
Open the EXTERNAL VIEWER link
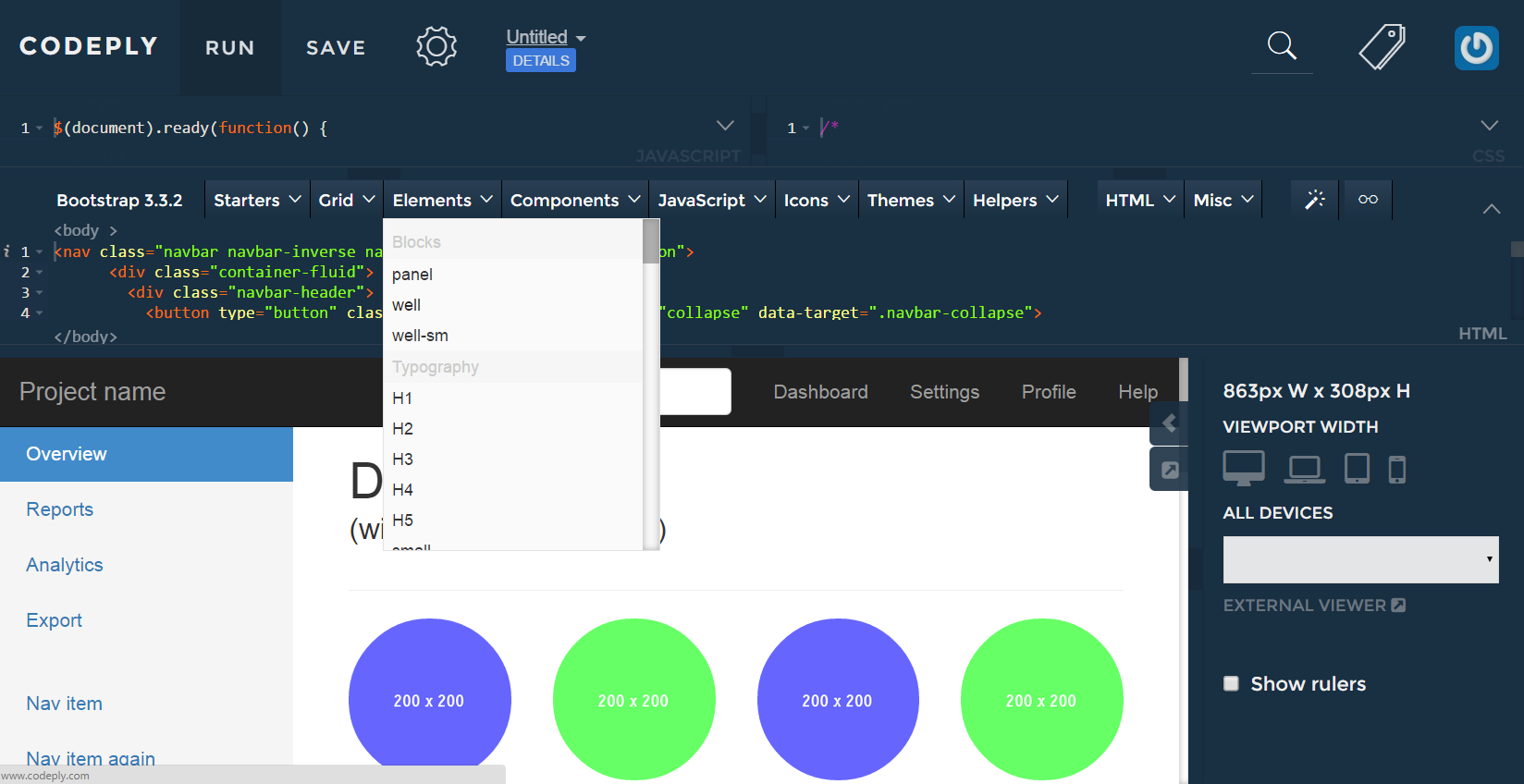point(1314,606)
